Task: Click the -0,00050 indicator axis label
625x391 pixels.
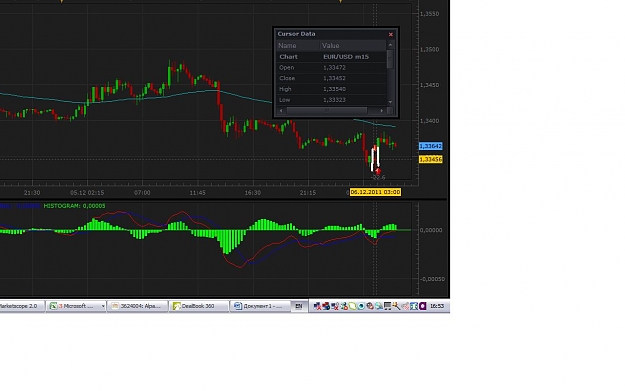Action: 432,279
